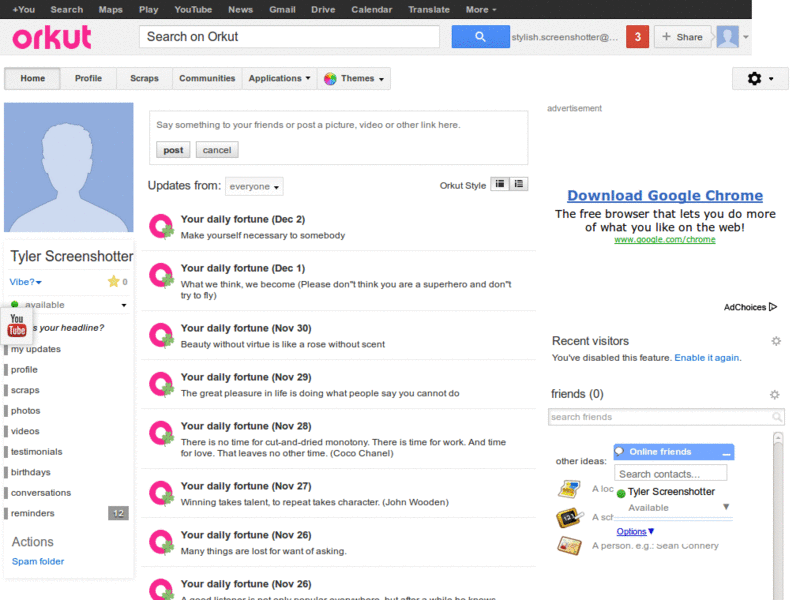Open the red notifications counter showing 3
The image size is (800, 600).
point(637,37)
